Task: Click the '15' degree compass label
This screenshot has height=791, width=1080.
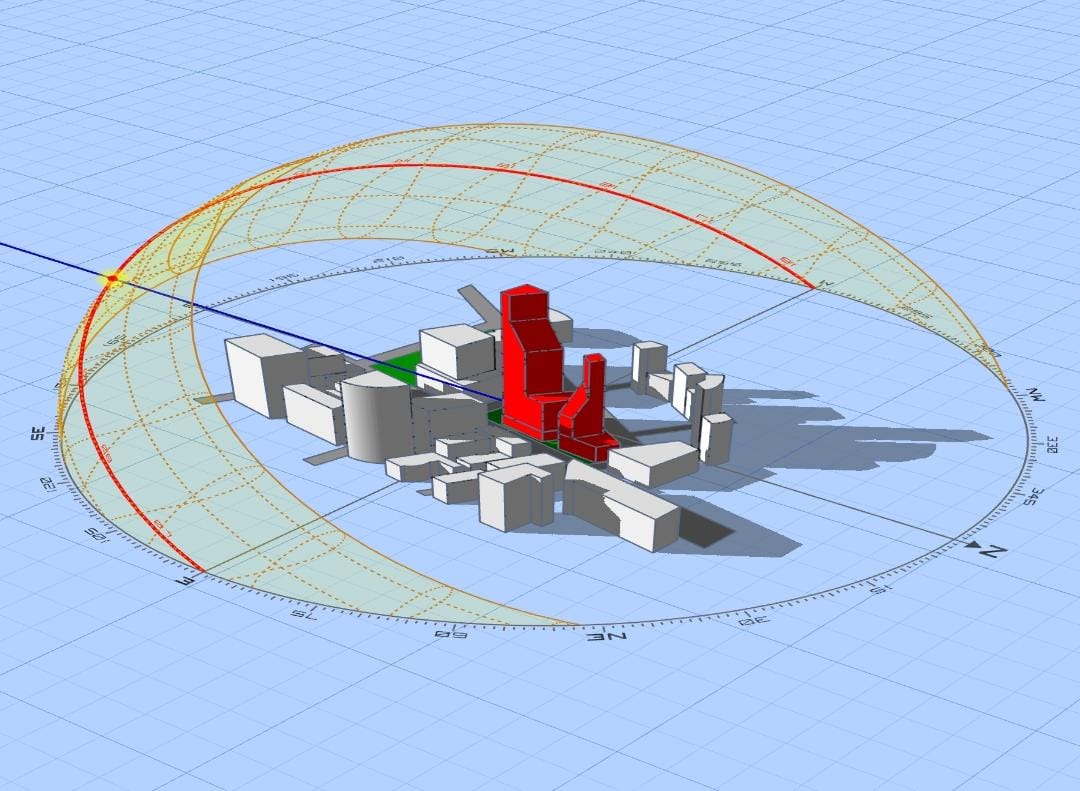Action: (x=880, y=589)
